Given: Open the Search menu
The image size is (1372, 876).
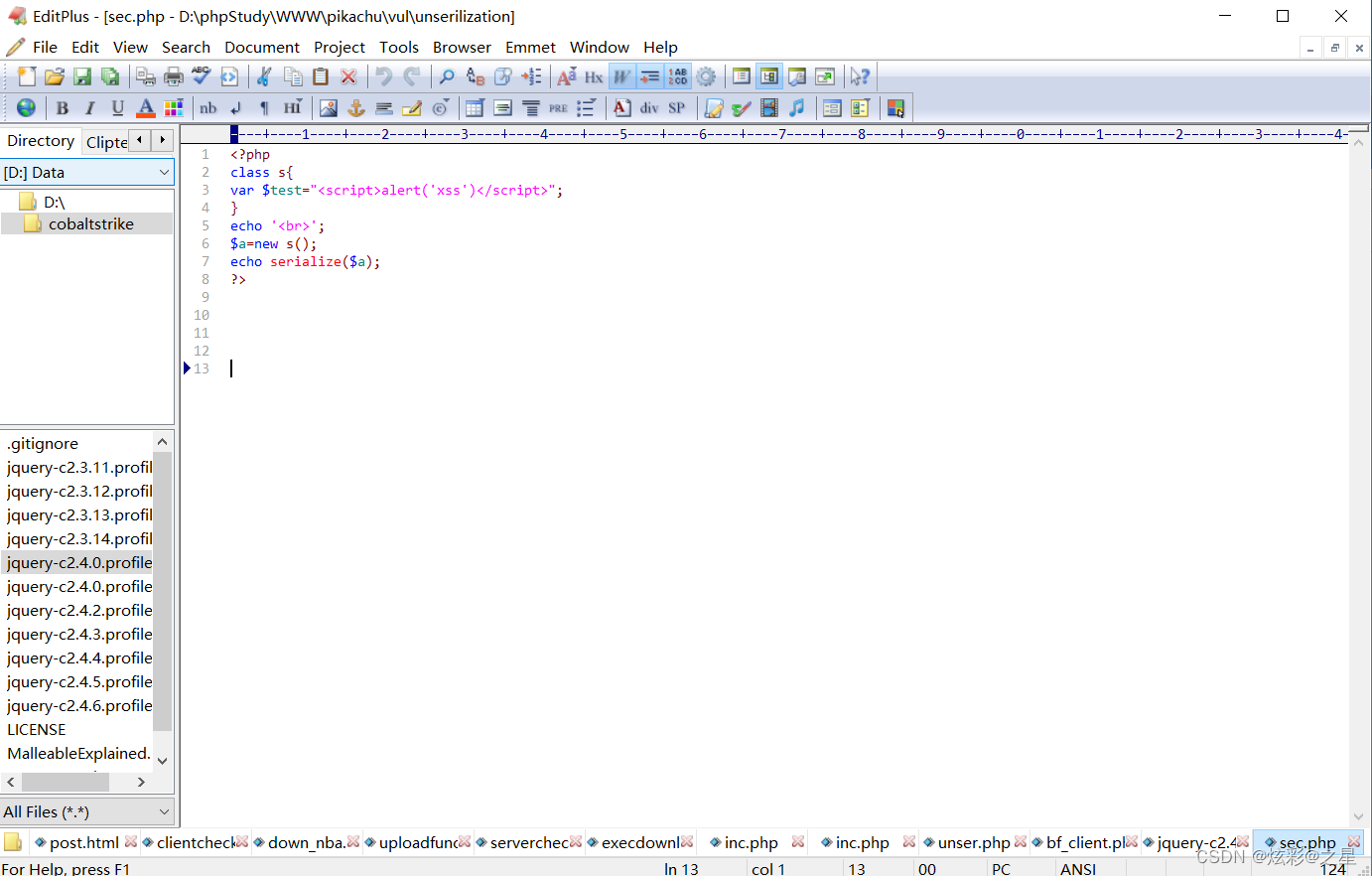Looking at the screenshot, I should click(x=186, y=47).
